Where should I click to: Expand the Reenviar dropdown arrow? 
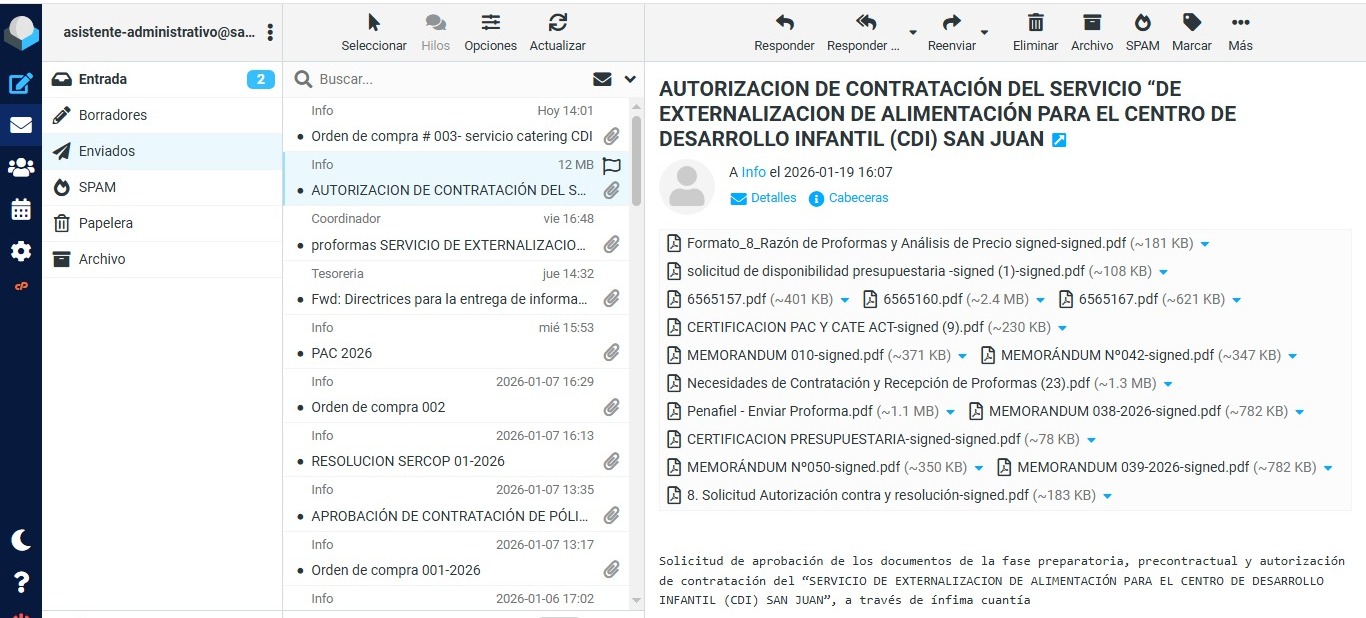click(984, 31)
